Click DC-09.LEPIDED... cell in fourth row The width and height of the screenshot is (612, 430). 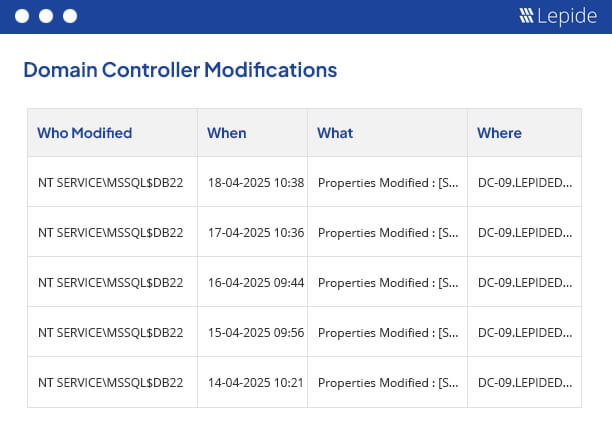(525, 332)
